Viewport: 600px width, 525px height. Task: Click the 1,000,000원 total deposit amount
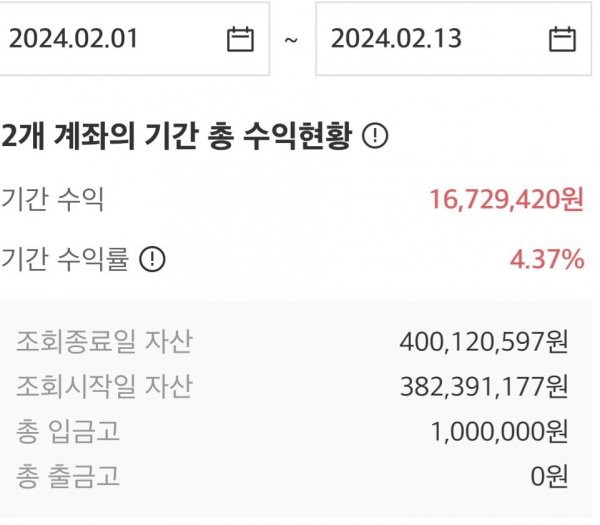click(500, 432)
